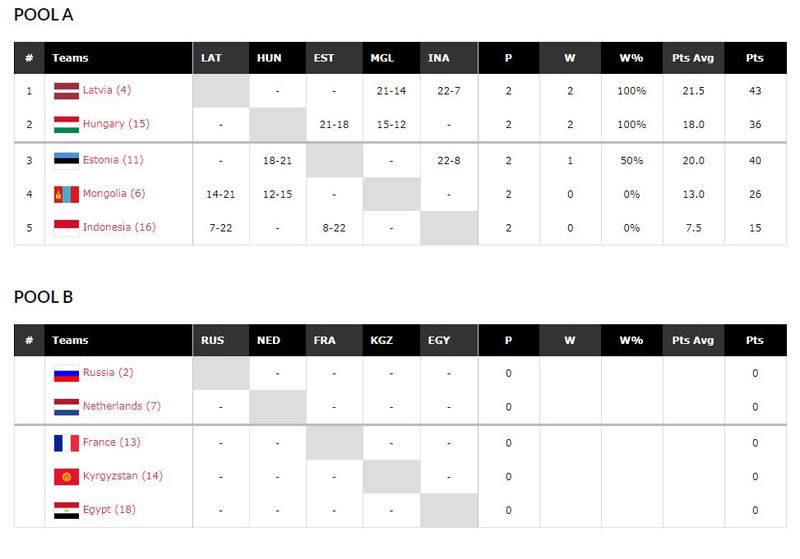Screen dimensions: 800x559
Task: Open the Estonia (11) team link
Action: (113, 160)
